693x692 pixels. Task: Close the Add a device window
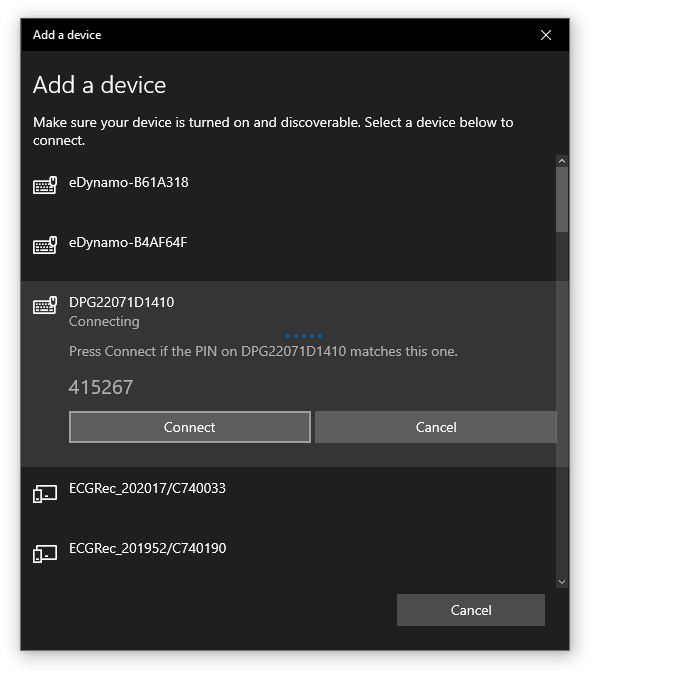(545, 35)
